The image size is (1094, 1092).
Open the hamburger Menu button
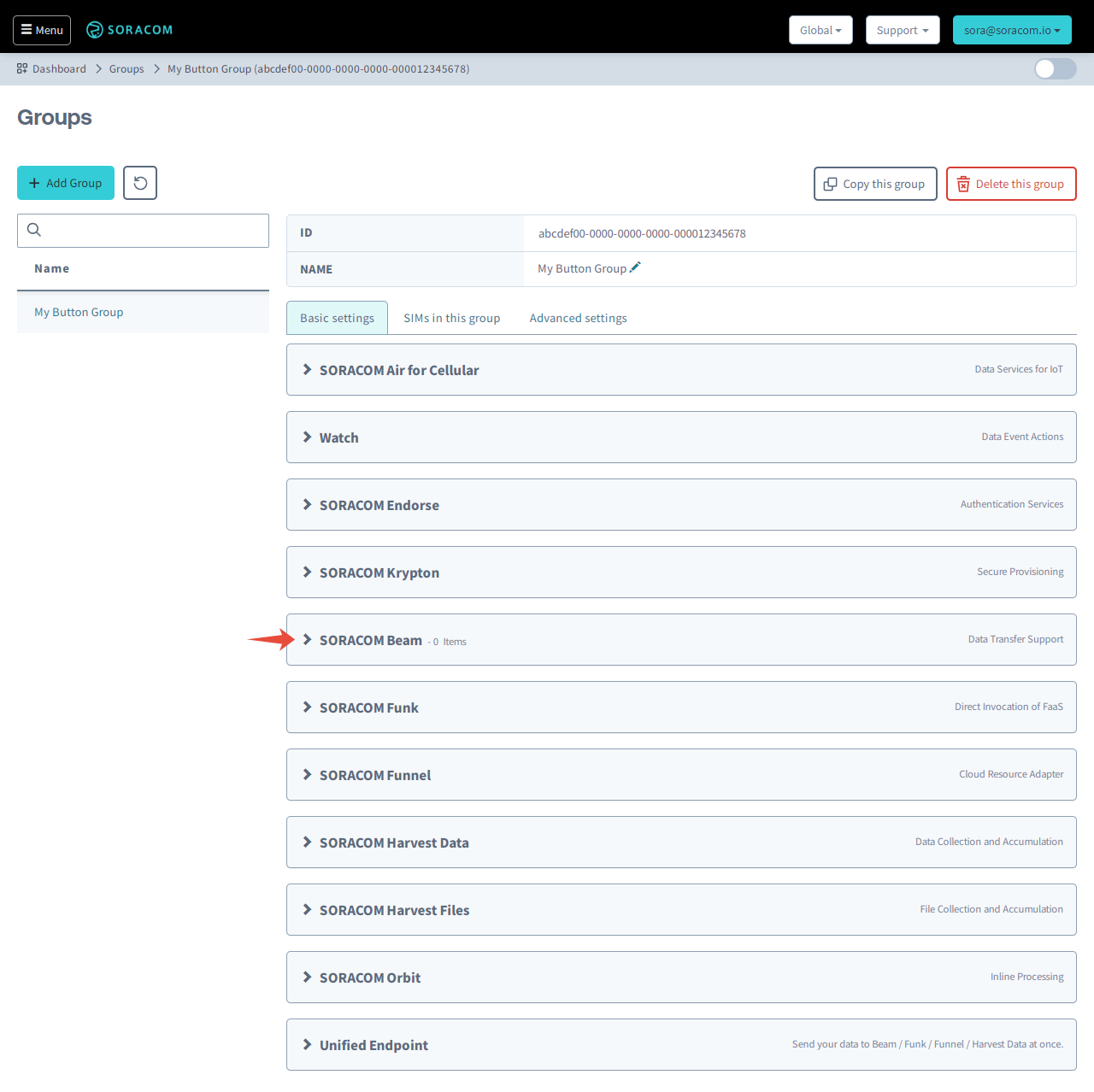[x=42, y=30]
